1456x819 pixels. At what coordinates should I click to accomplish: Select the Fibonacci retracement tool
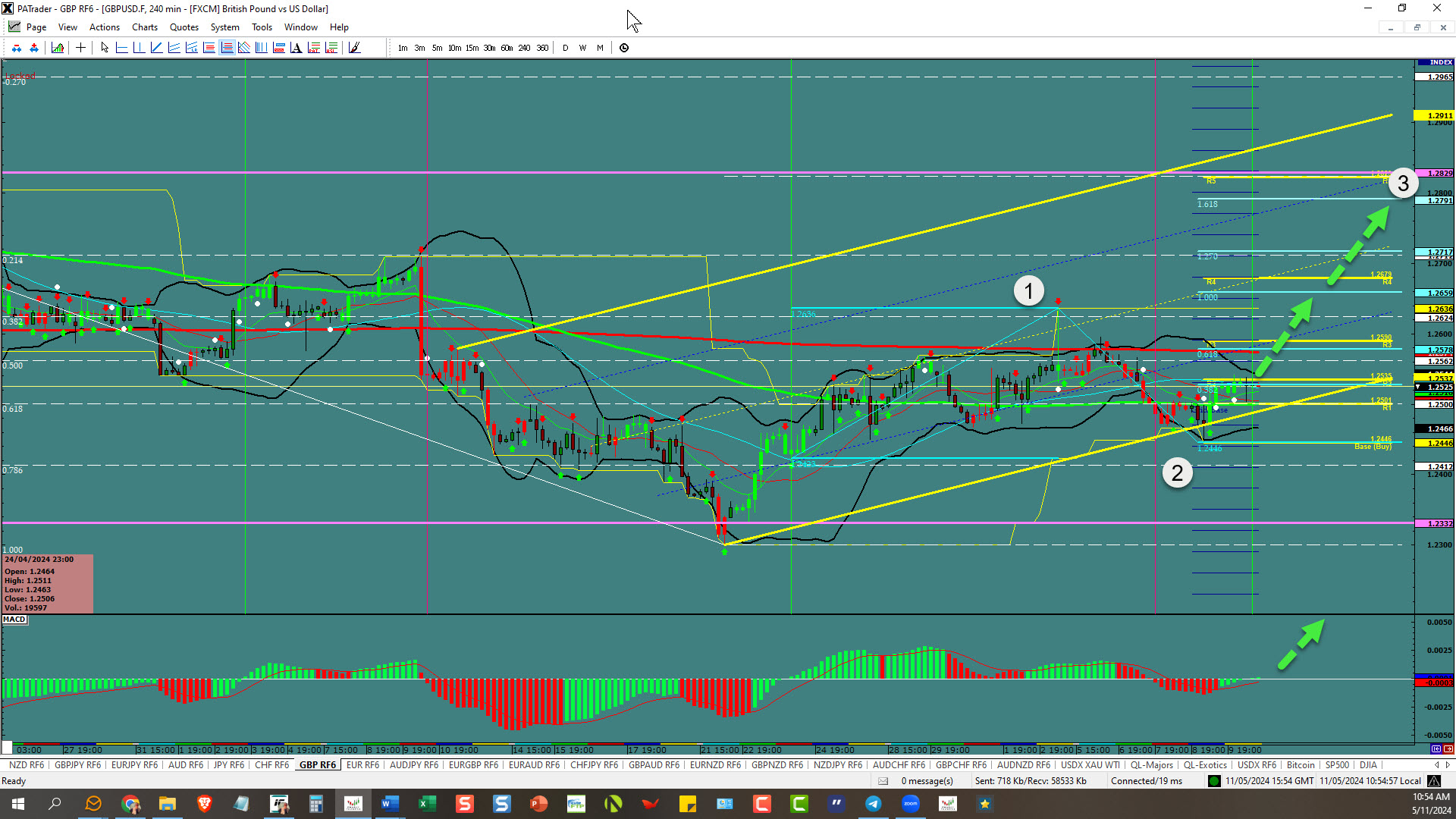pyautogui.click(x=209, y=48)
